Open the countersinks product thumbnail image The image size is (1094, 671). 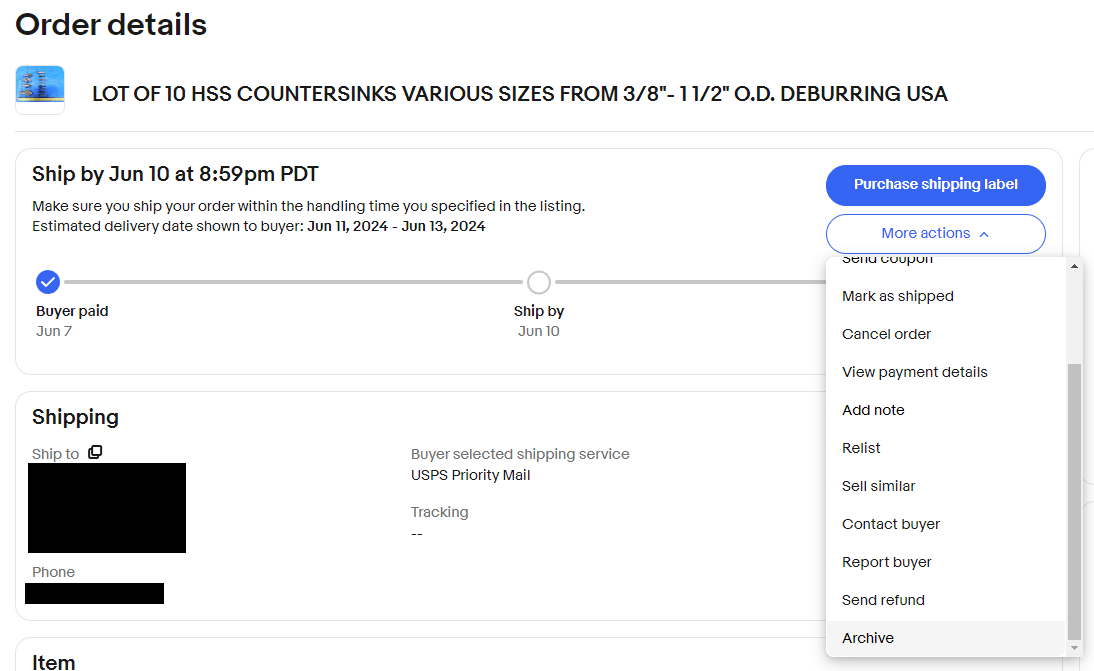(40, 90)
